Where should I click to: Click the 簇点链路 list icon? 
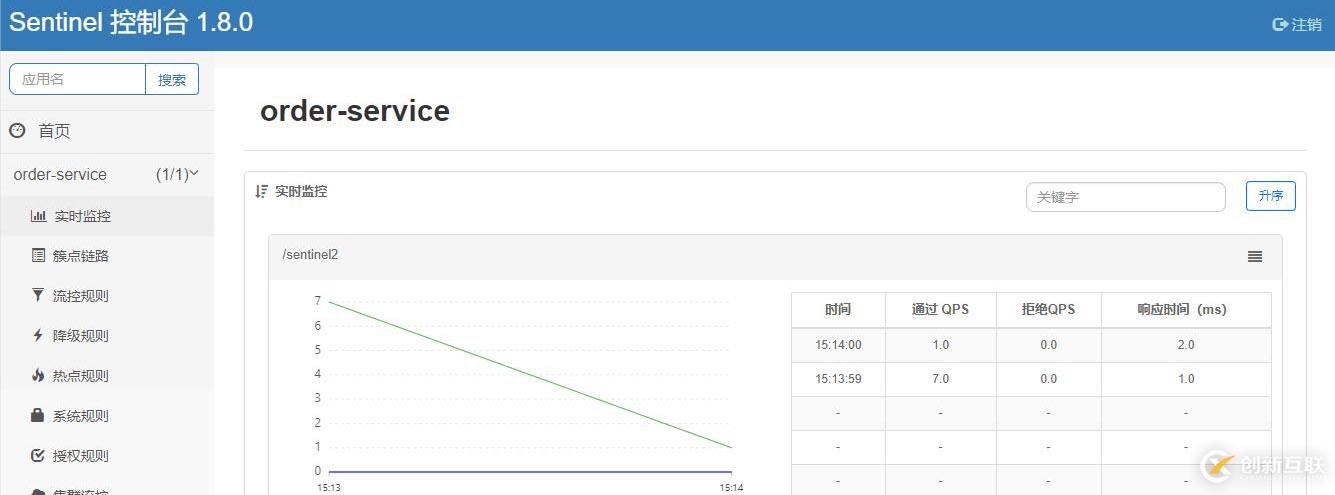[38, 256]
